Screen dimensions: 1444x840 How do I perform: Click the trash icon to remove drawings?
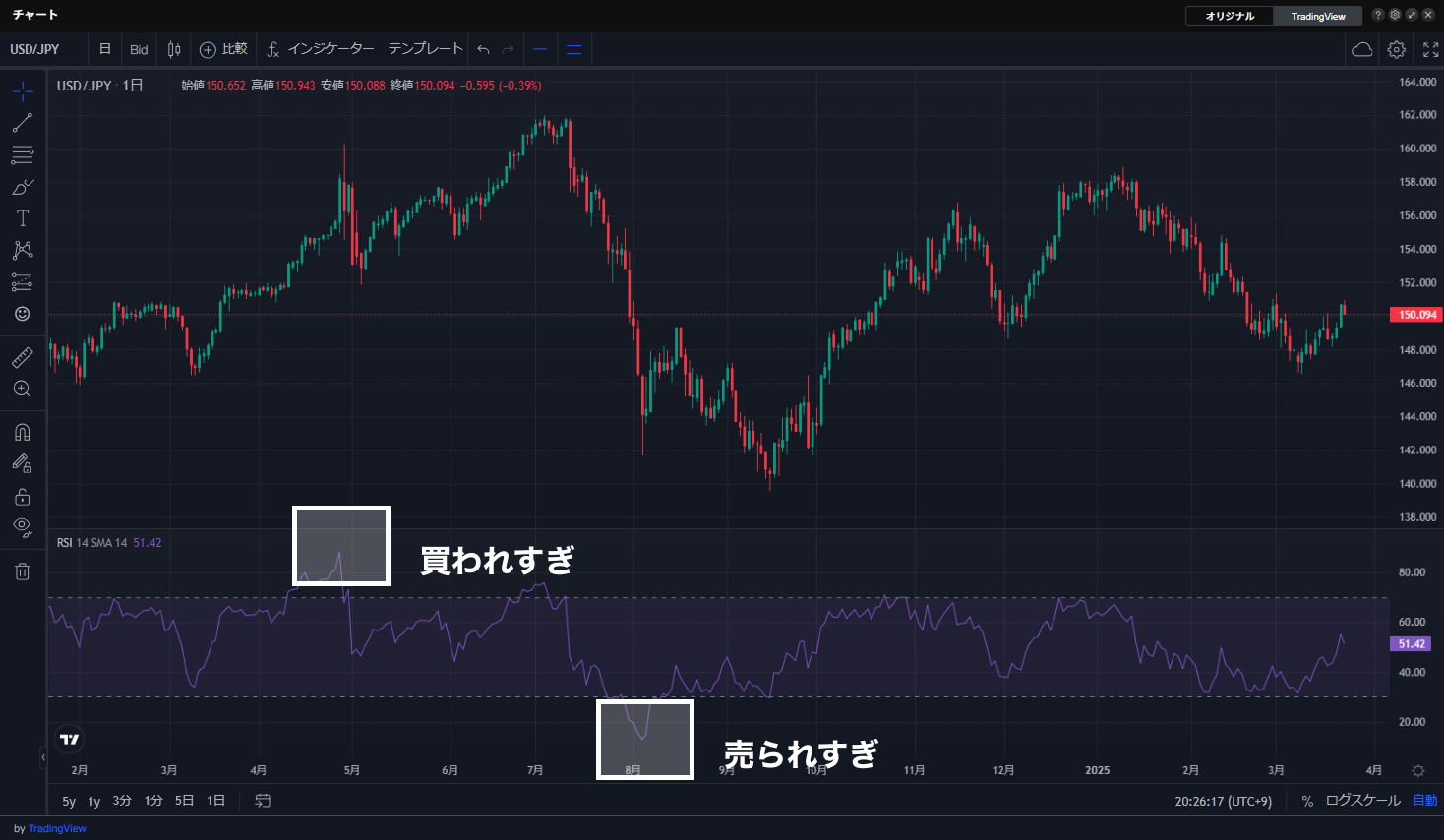point(23,571)
